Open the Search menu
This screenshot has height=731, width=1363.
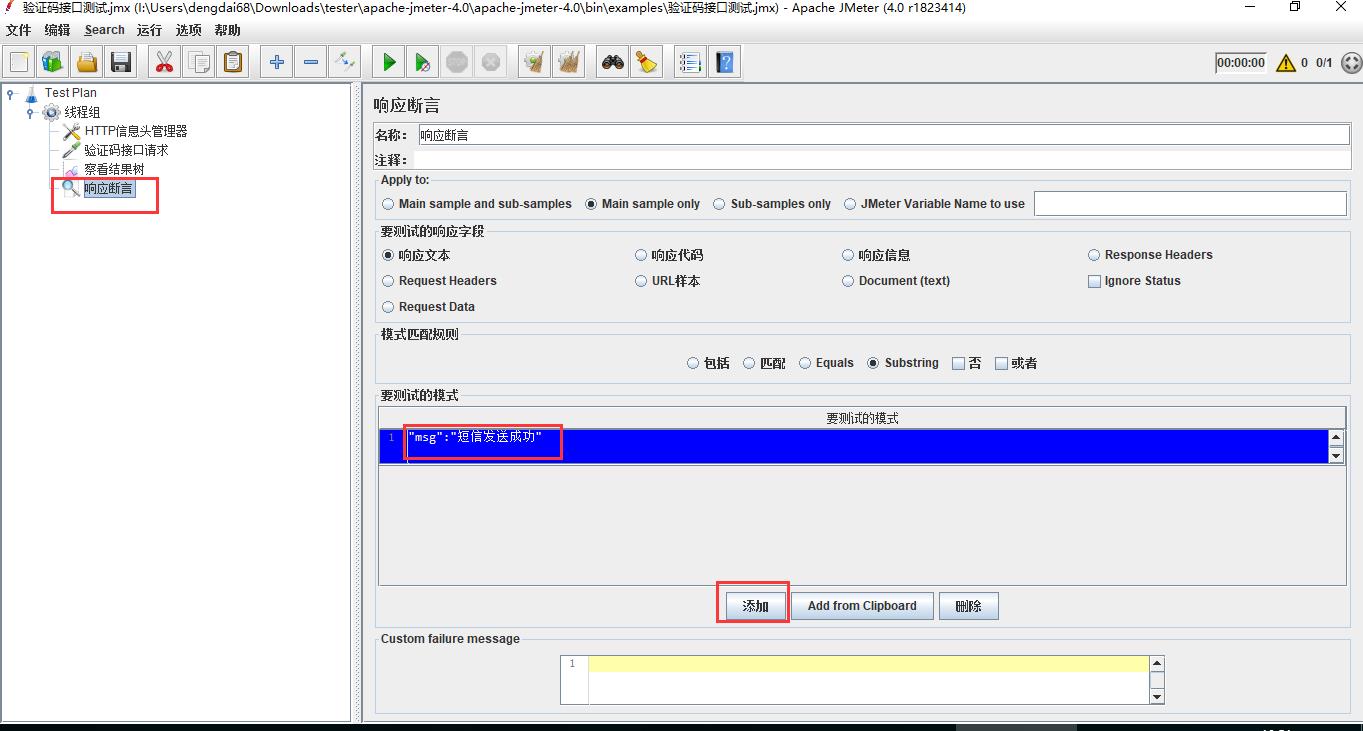[104, 30]
